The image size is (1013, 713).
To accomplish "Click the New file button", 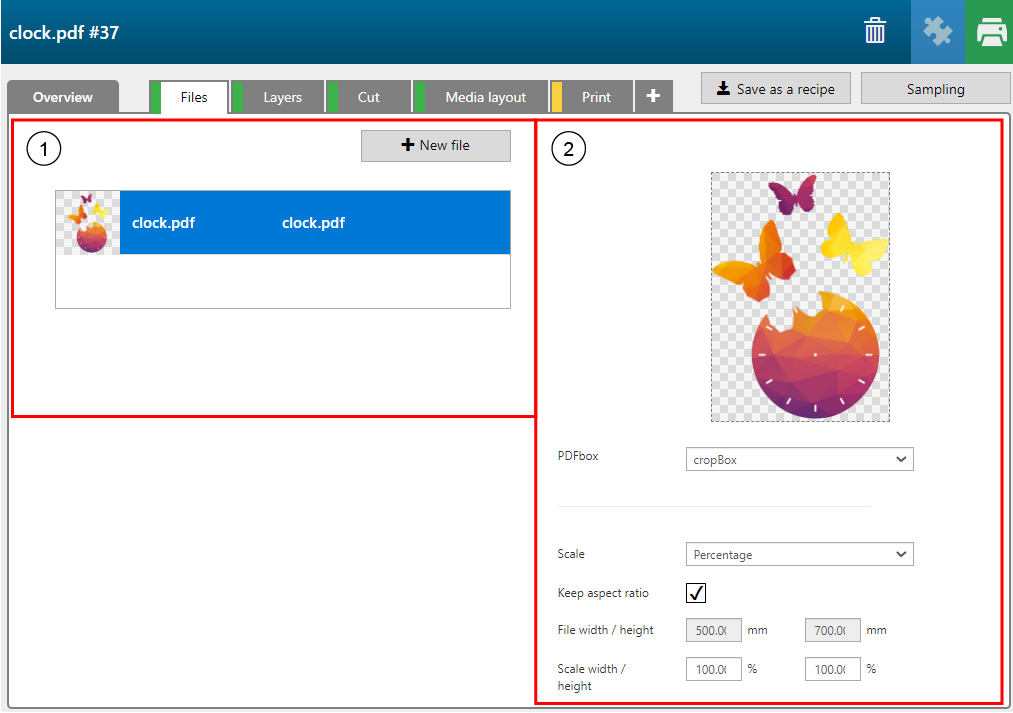I will click(x=435, y=145).
